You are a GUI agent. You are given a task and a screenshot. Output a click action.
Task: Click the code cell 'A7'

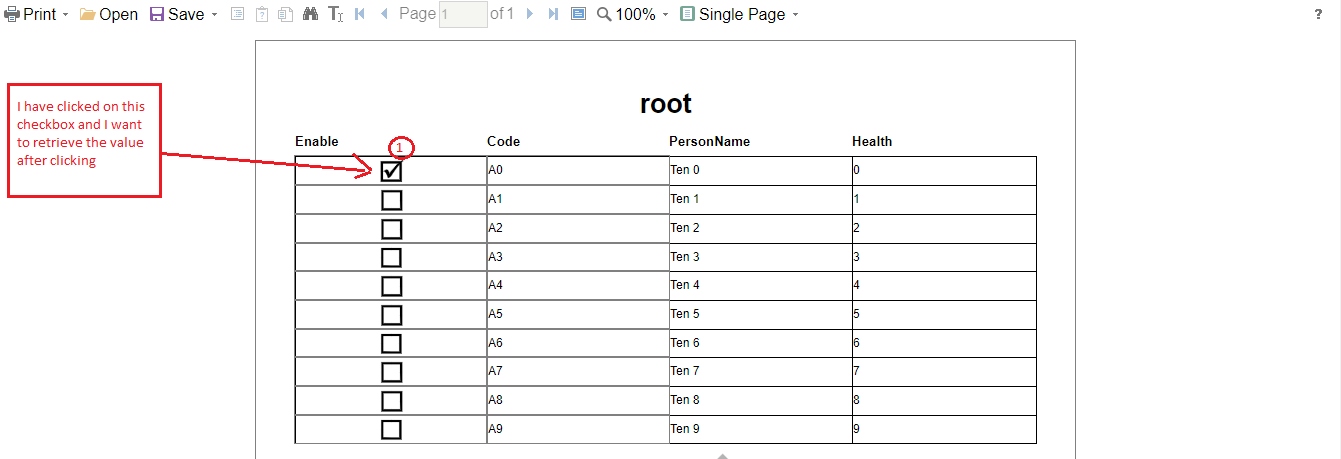[578, 372]
